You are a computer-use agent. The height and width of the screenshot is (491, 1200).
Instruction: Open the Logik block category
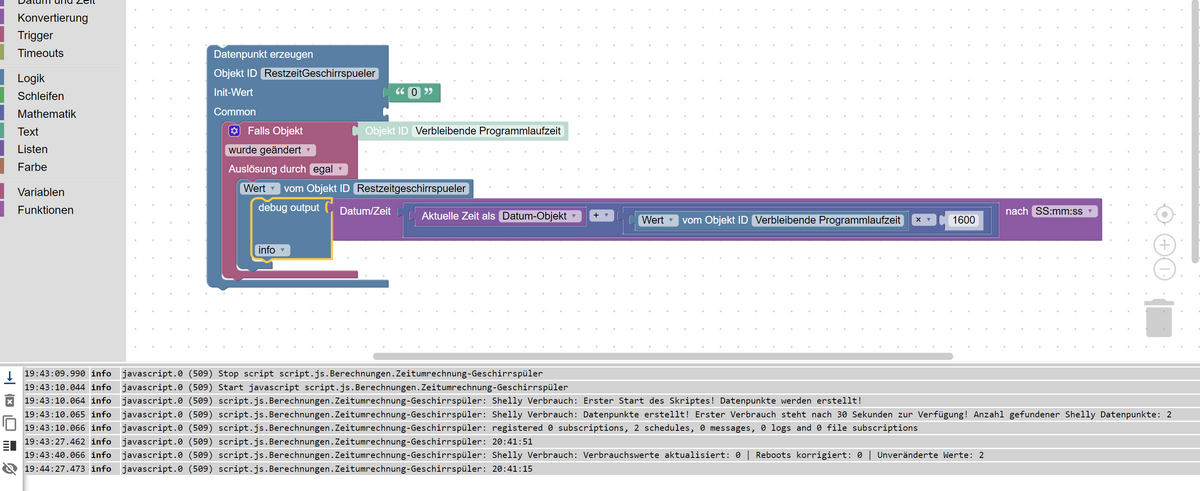(x=30, y=78)
